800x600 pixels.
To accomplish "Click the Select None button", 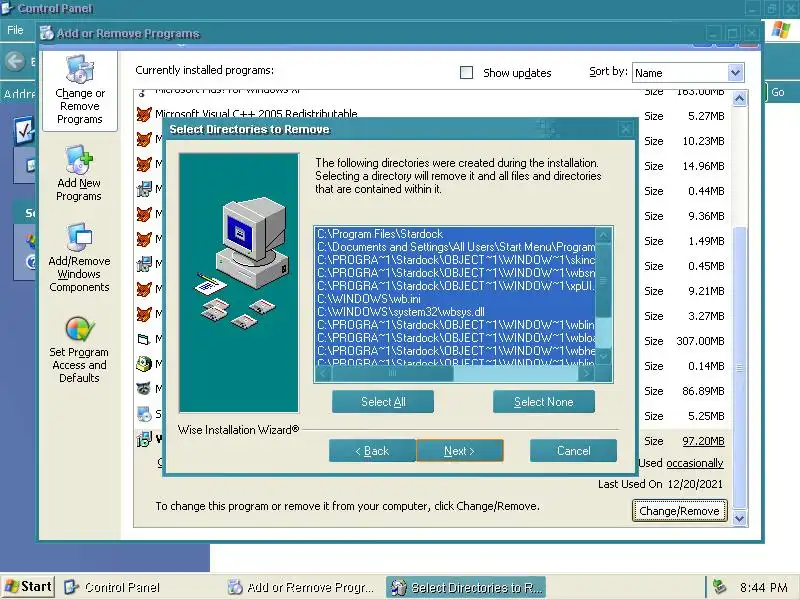I will (x=543, y=402).
